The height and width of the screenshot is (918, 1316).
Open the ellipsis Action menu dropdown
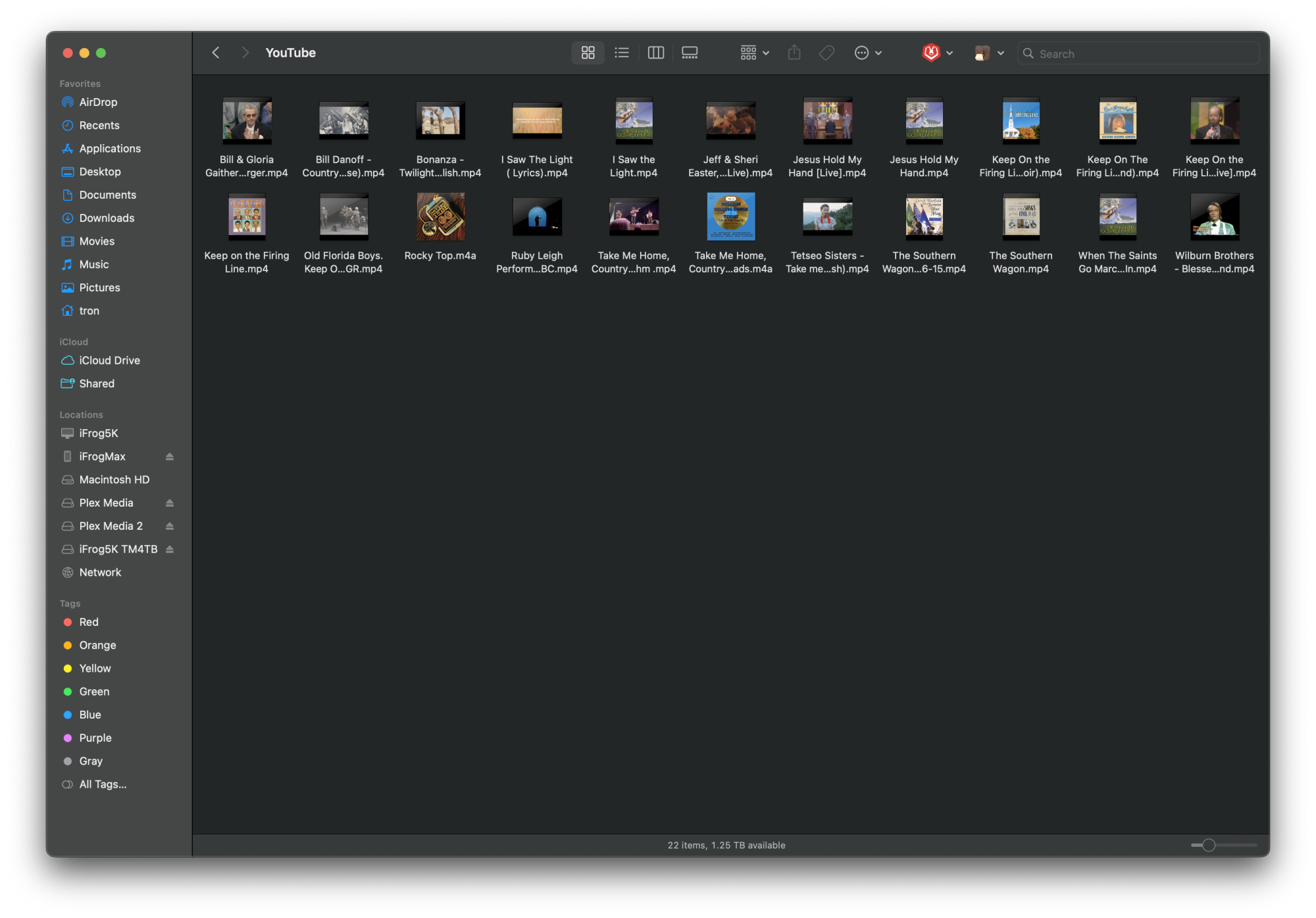867,53
